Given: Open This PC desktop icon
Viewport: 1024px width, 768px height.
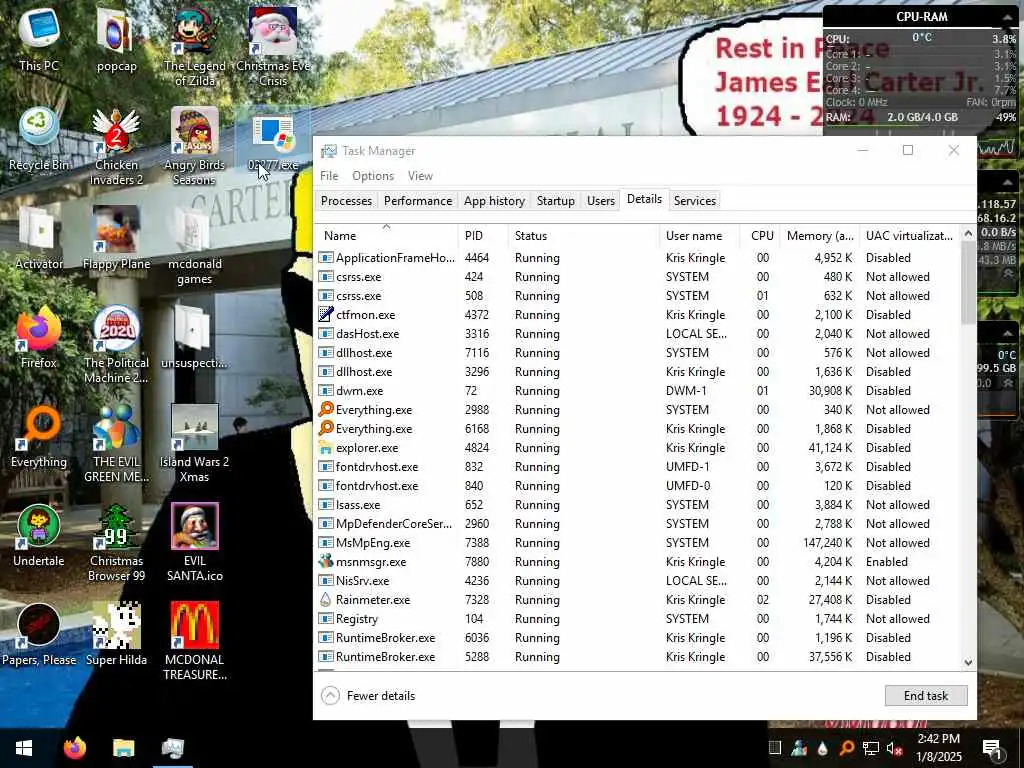Looking at the screenshot, I should pos(39,39).
